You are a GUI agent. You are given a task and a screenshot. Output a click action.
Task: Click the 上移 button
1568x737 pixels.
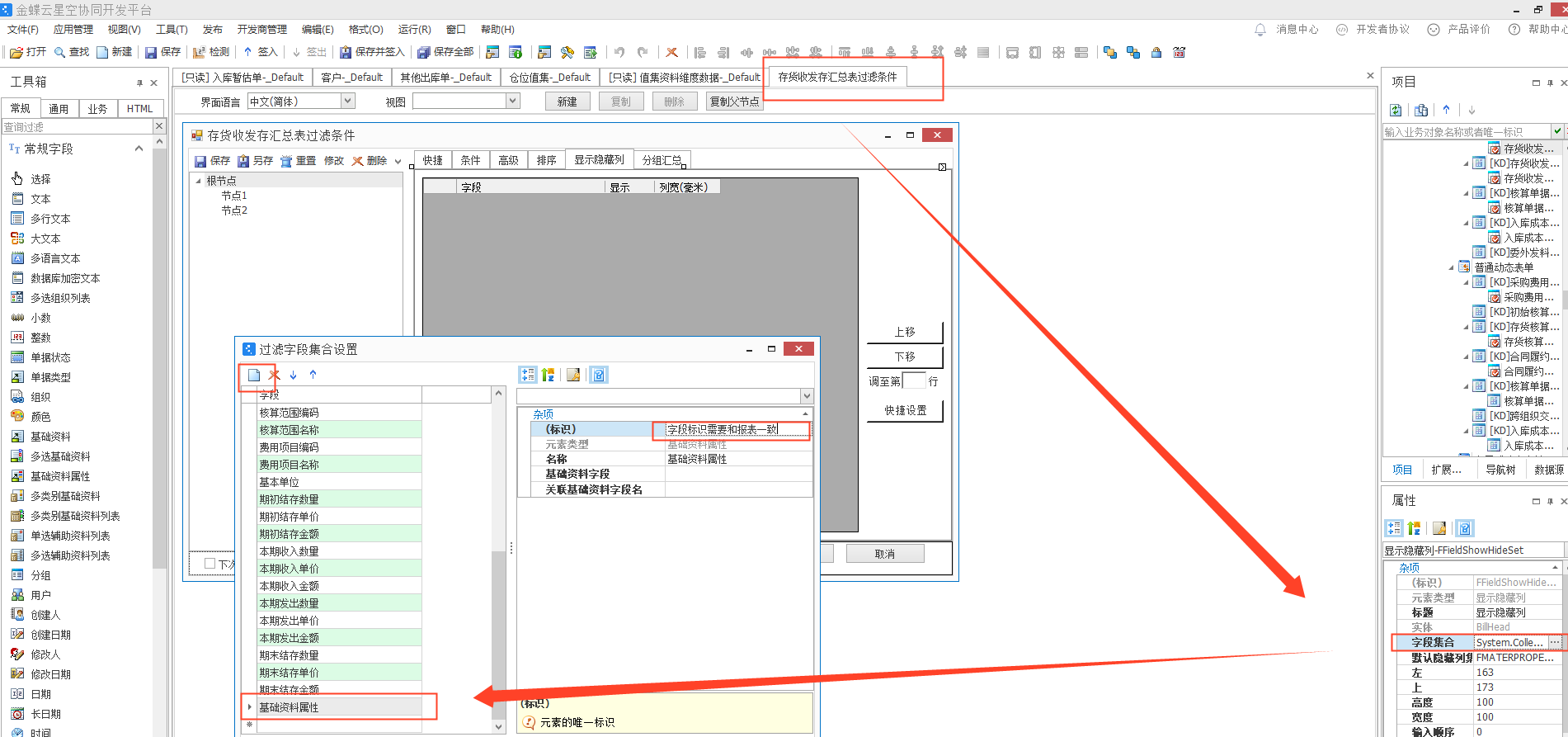[905, 332]
